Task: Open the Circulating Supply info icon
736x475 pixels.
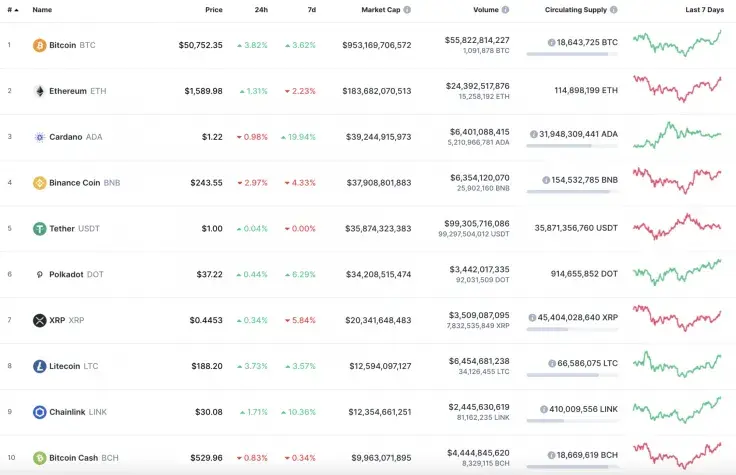Action: pyautogui.click(x=613, y=9)
